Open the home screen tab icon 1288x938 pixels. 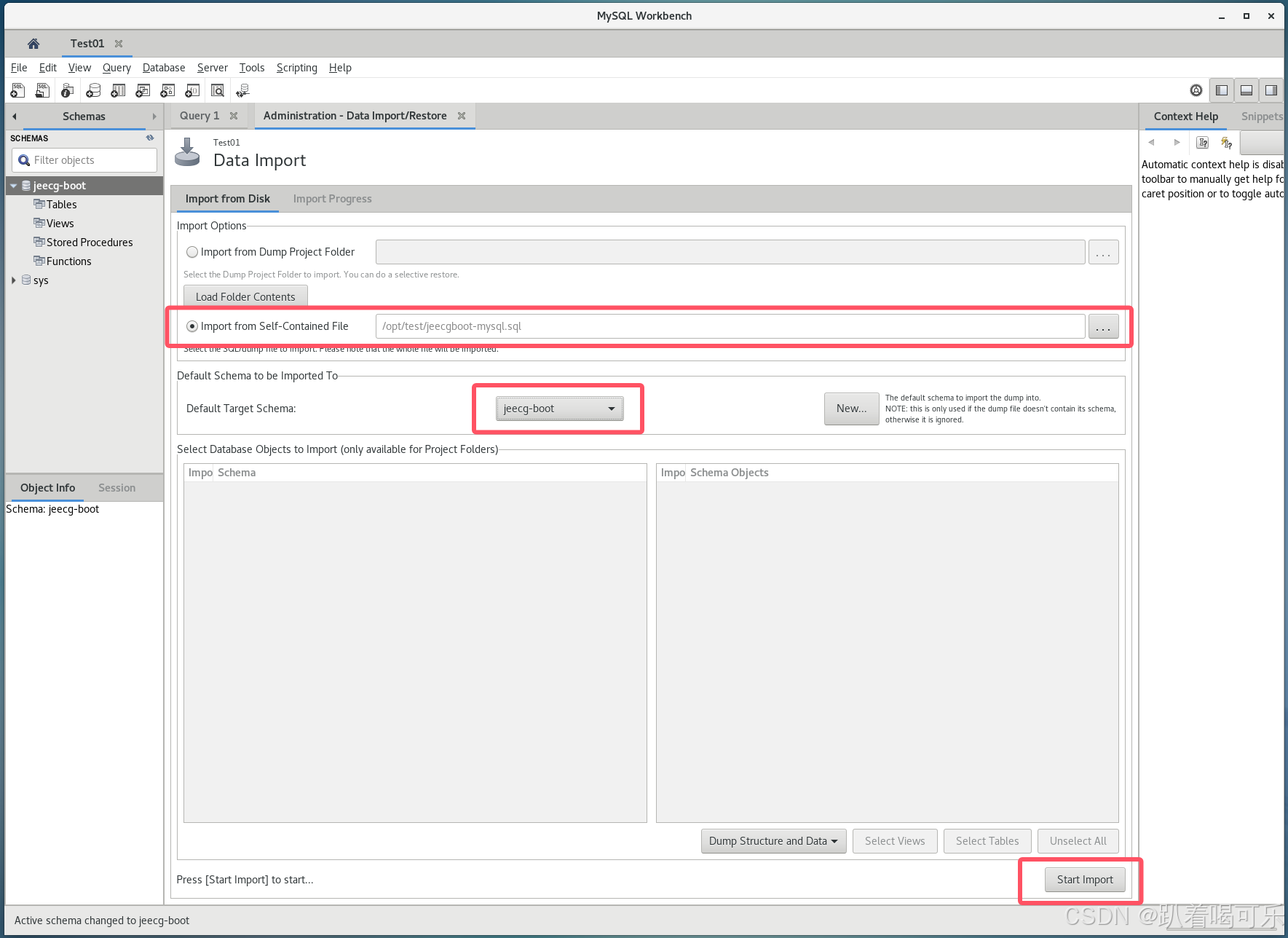click(x=33, y=44)
